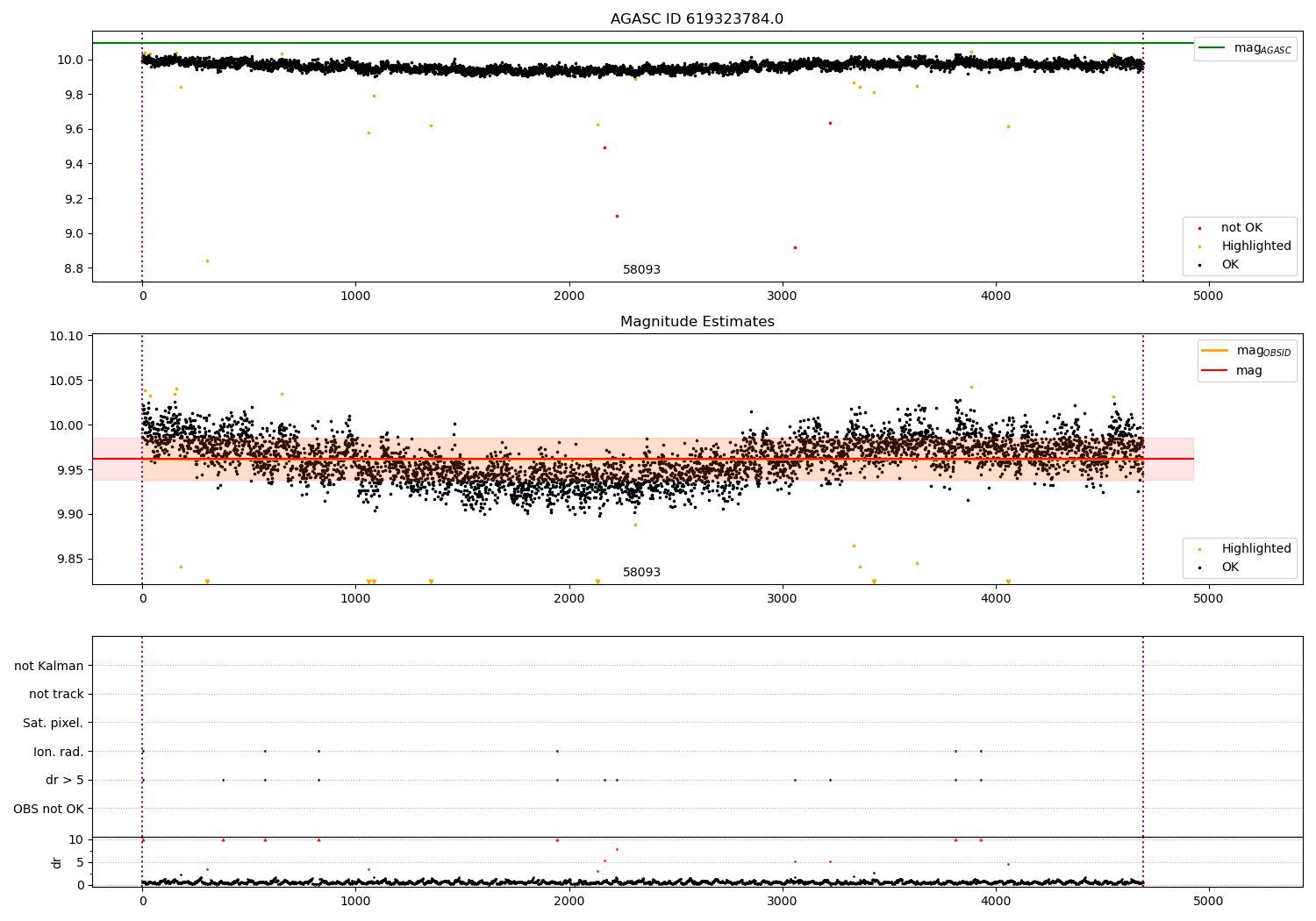1316x921 pixels.
Task: Click the 'Ion. rad.' row label
Action: pos(59,752)
